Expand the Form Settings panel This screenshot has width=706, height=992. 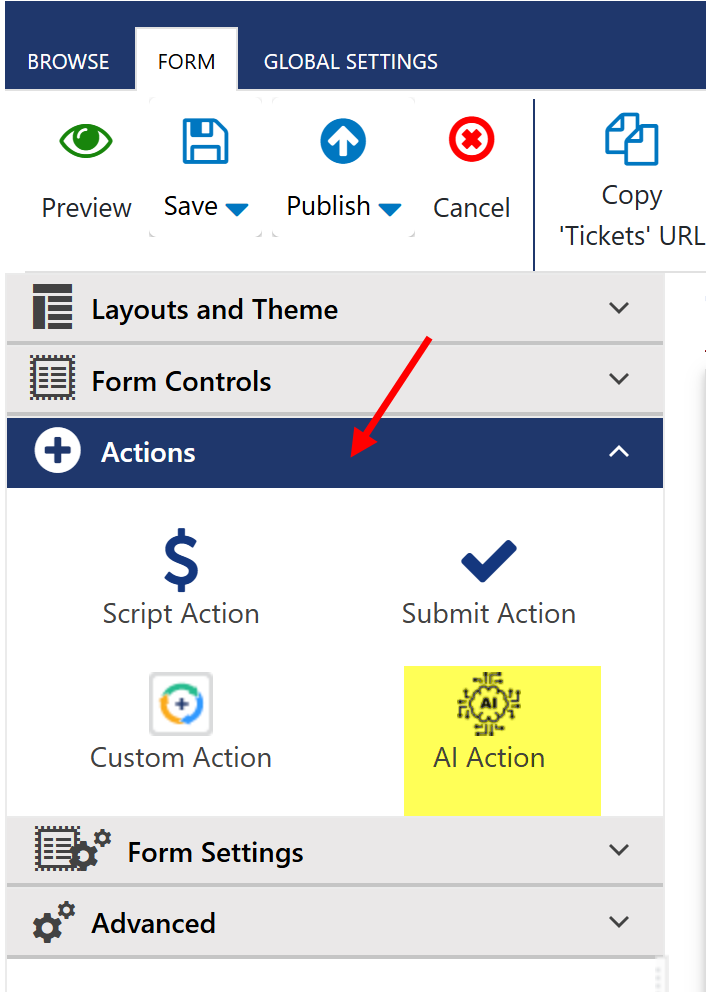(619, 851)
